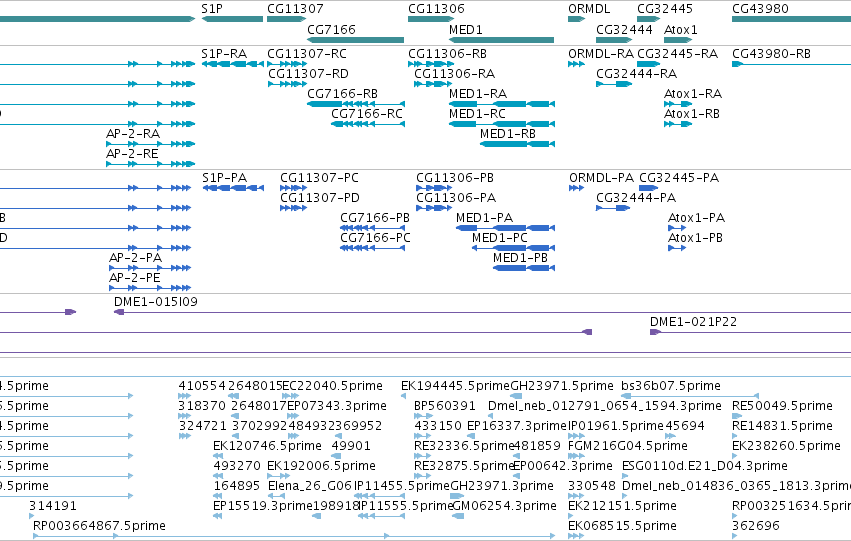Viewport: 851px width, 541px height.
Task: Click the CG11307 gene bar
Action: [287, 19]
